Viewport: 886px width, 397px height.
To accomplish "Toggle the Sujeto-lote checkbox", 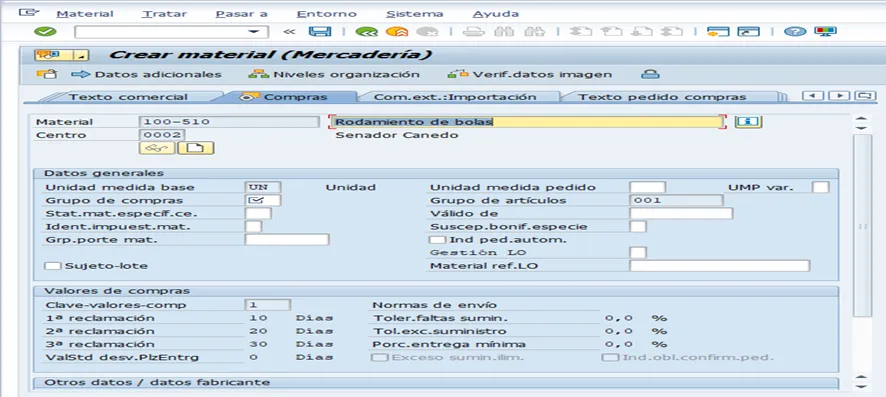I will (x=54, y=265).
